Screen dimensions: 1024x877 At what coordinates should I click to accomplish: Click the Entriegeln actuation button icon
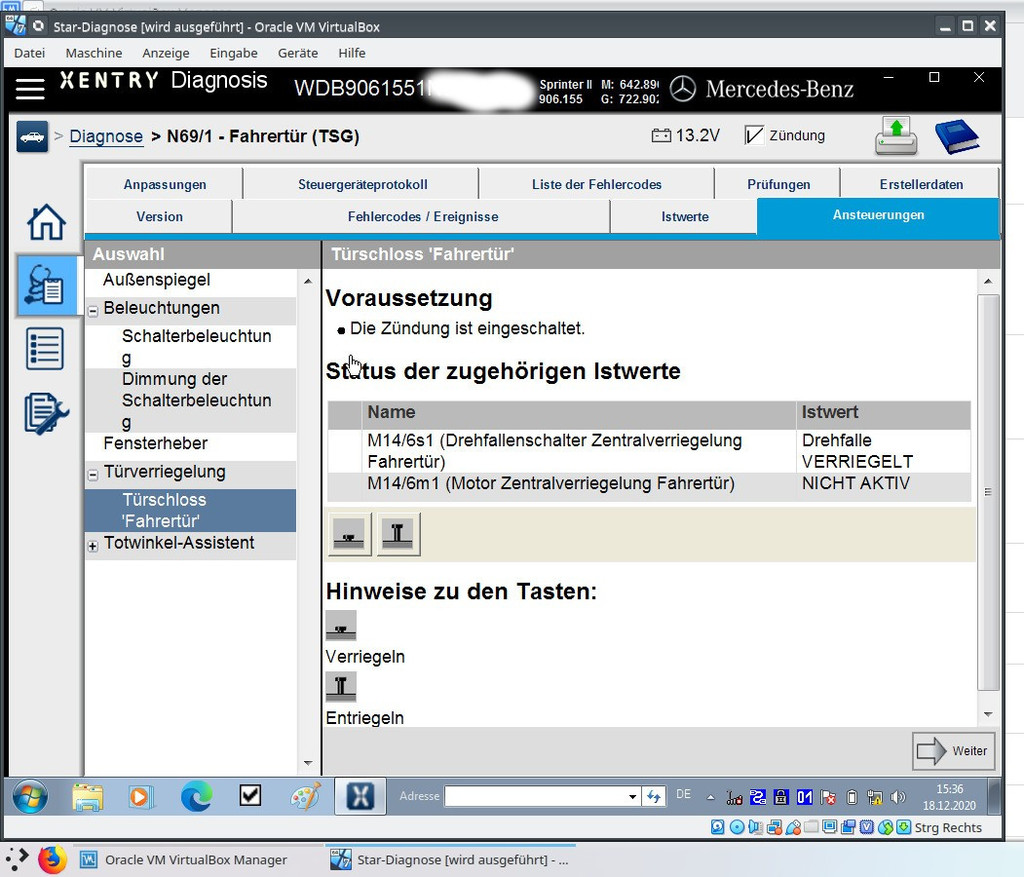pyautogui.click(x=398, y=534)
